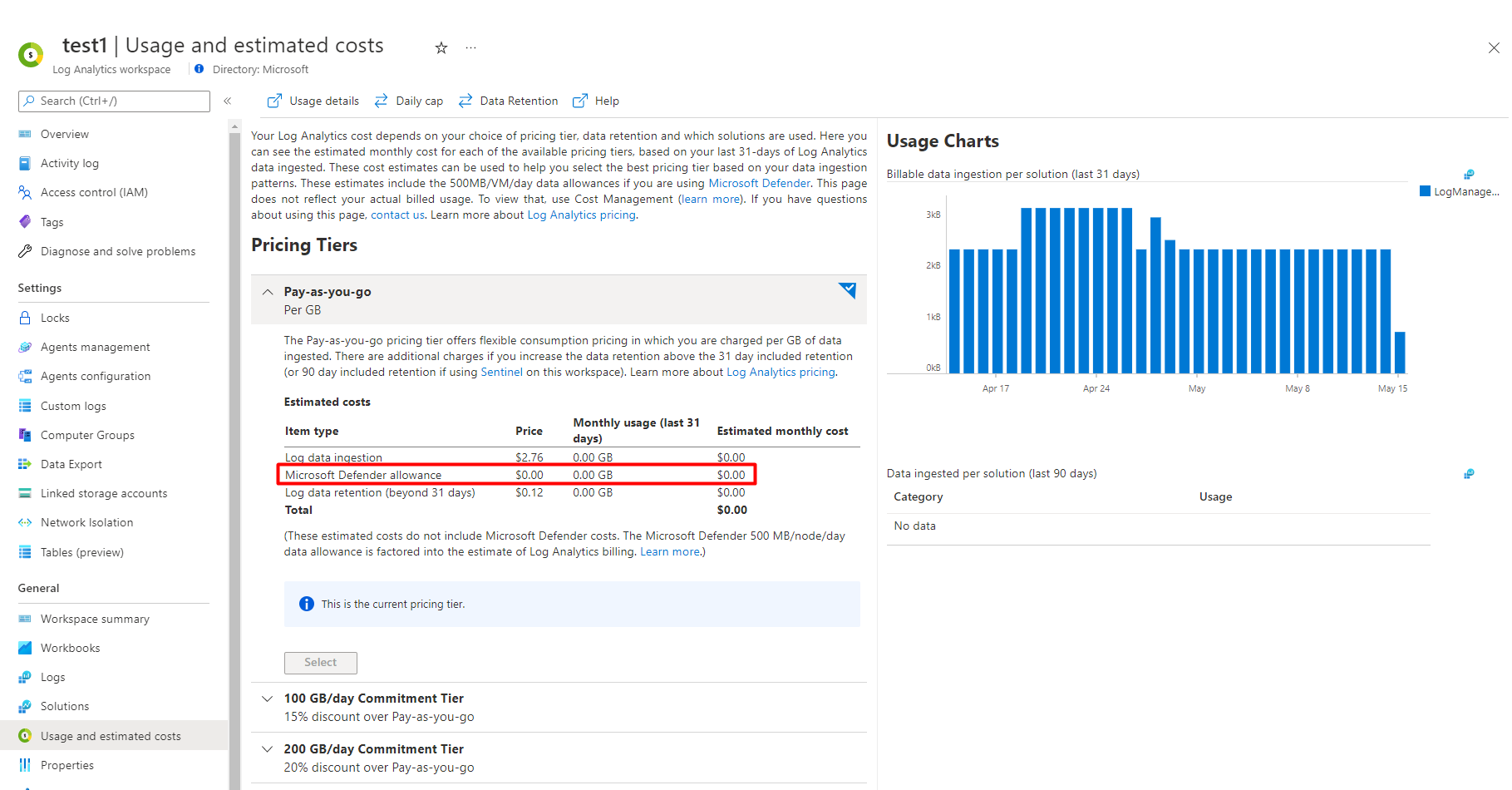Follow the Sentinel link in the tier description
This screenshot has height=790, width=1512.
pos(501,372)
